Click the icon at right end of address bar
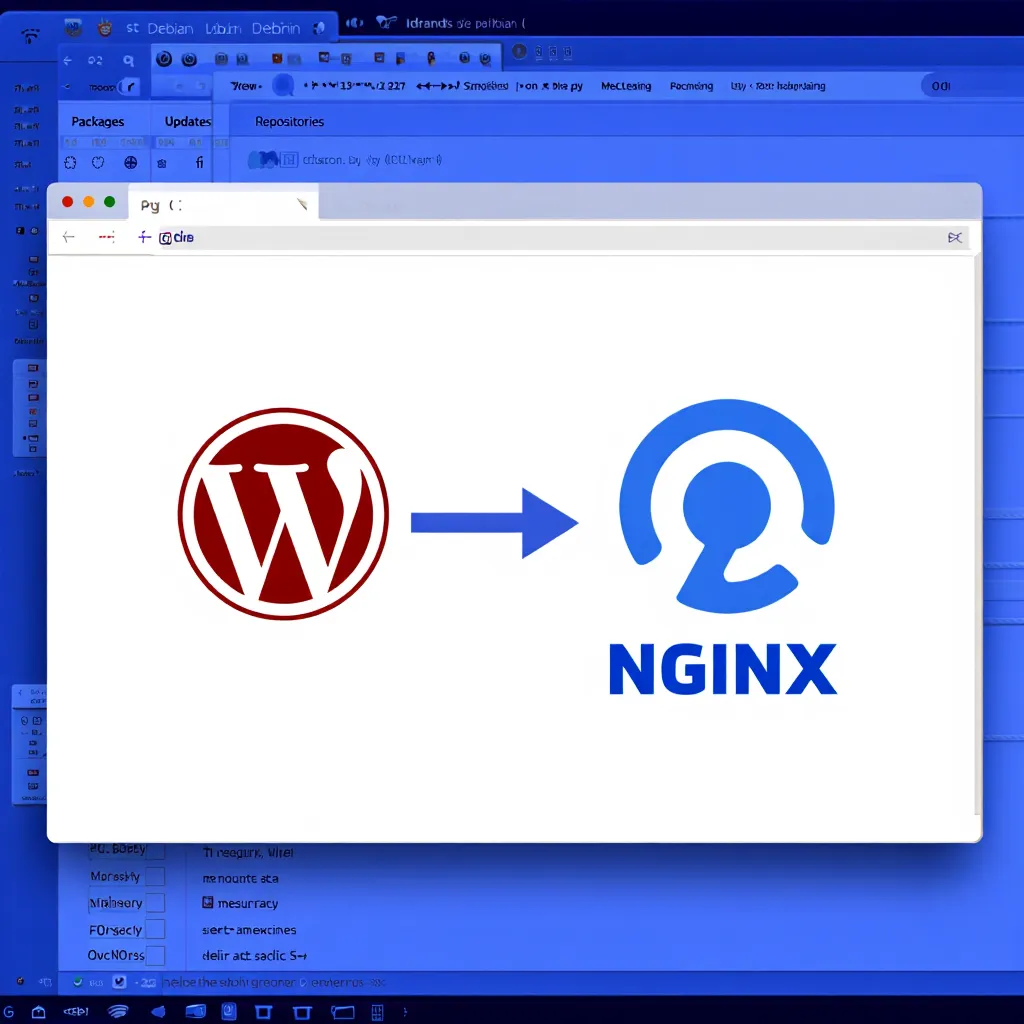The height and width of the screenshot is (1024, 1024). pyautogui.click(x=954, y=237)
